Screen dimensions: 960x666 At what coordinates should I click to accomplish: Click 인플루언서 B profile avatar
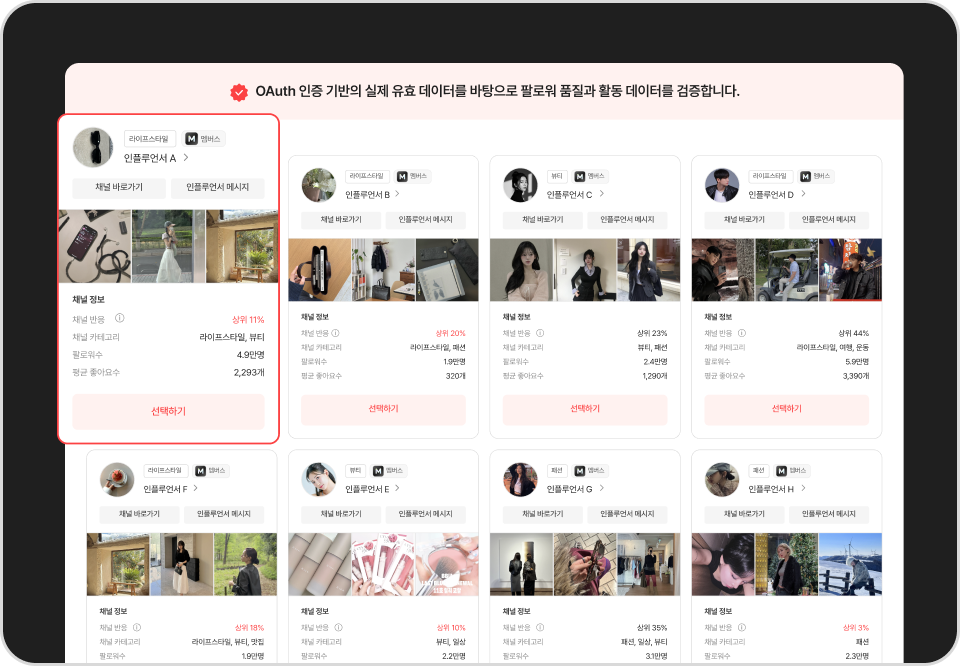pyautogui.click(x=319, y=185)
